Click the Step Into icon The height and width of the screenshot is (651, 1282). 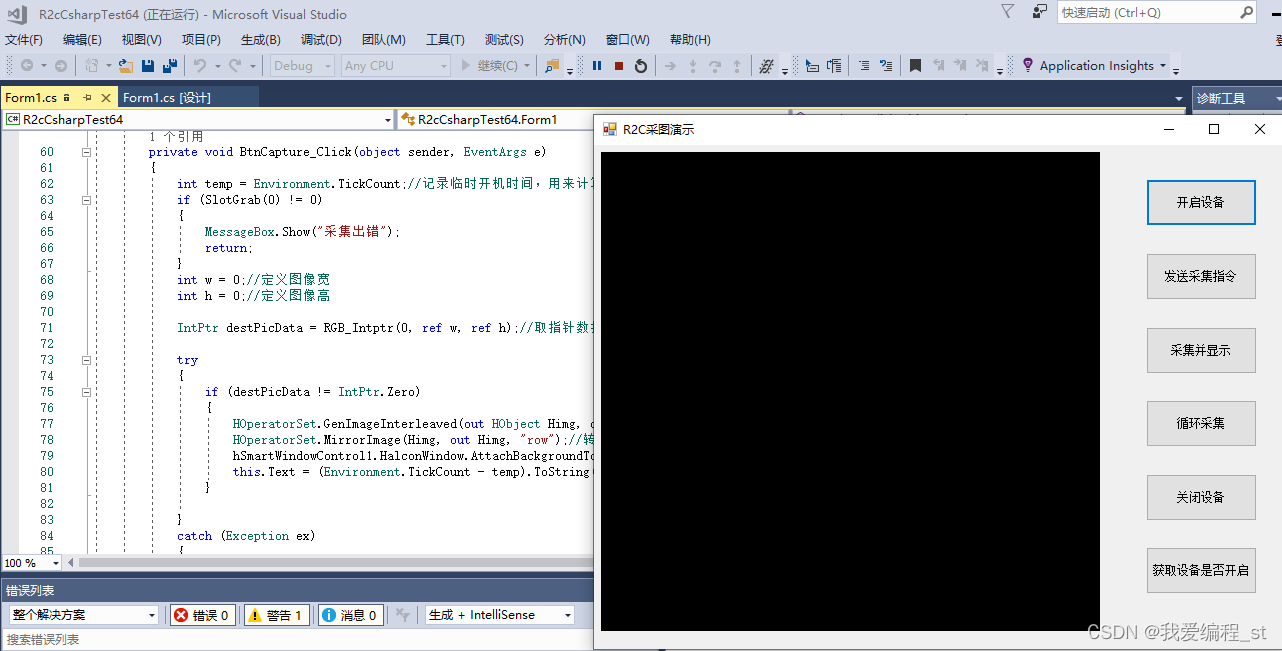693,66
